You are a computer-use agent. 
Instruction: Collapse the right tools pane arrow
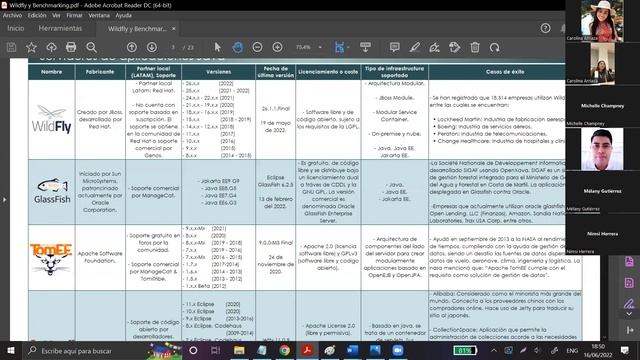630,330
